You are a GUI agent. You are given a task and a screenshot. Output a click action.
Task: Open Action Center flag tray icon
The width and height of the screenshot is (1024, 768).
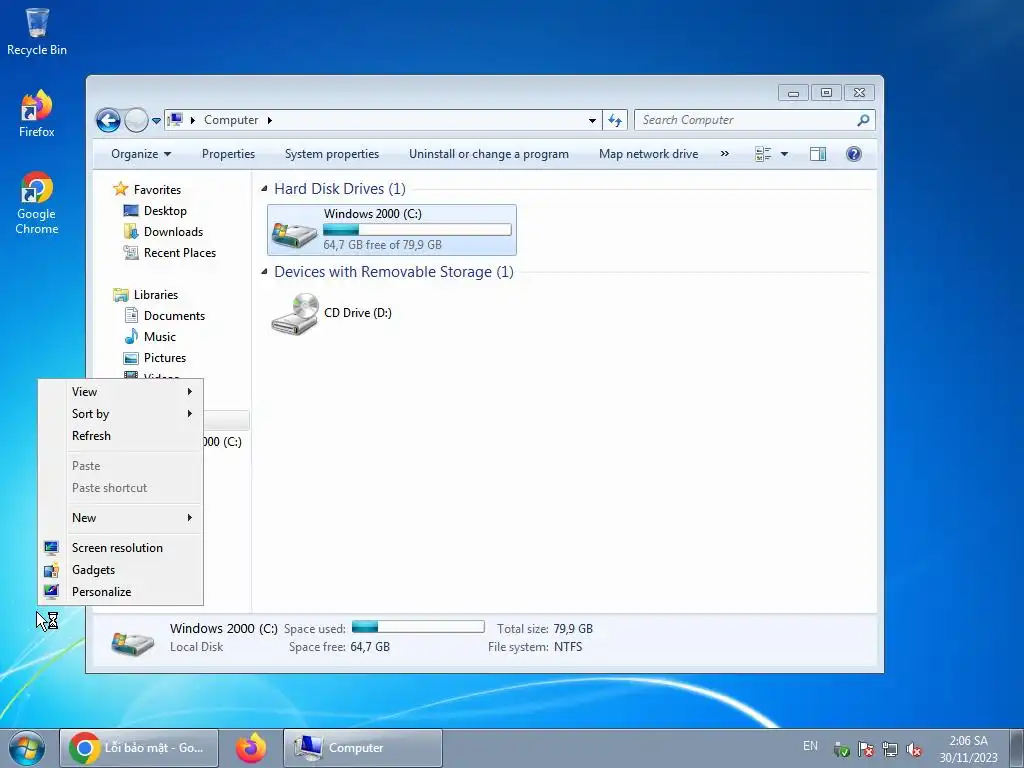pyautogui.click(x=865, y=750)
